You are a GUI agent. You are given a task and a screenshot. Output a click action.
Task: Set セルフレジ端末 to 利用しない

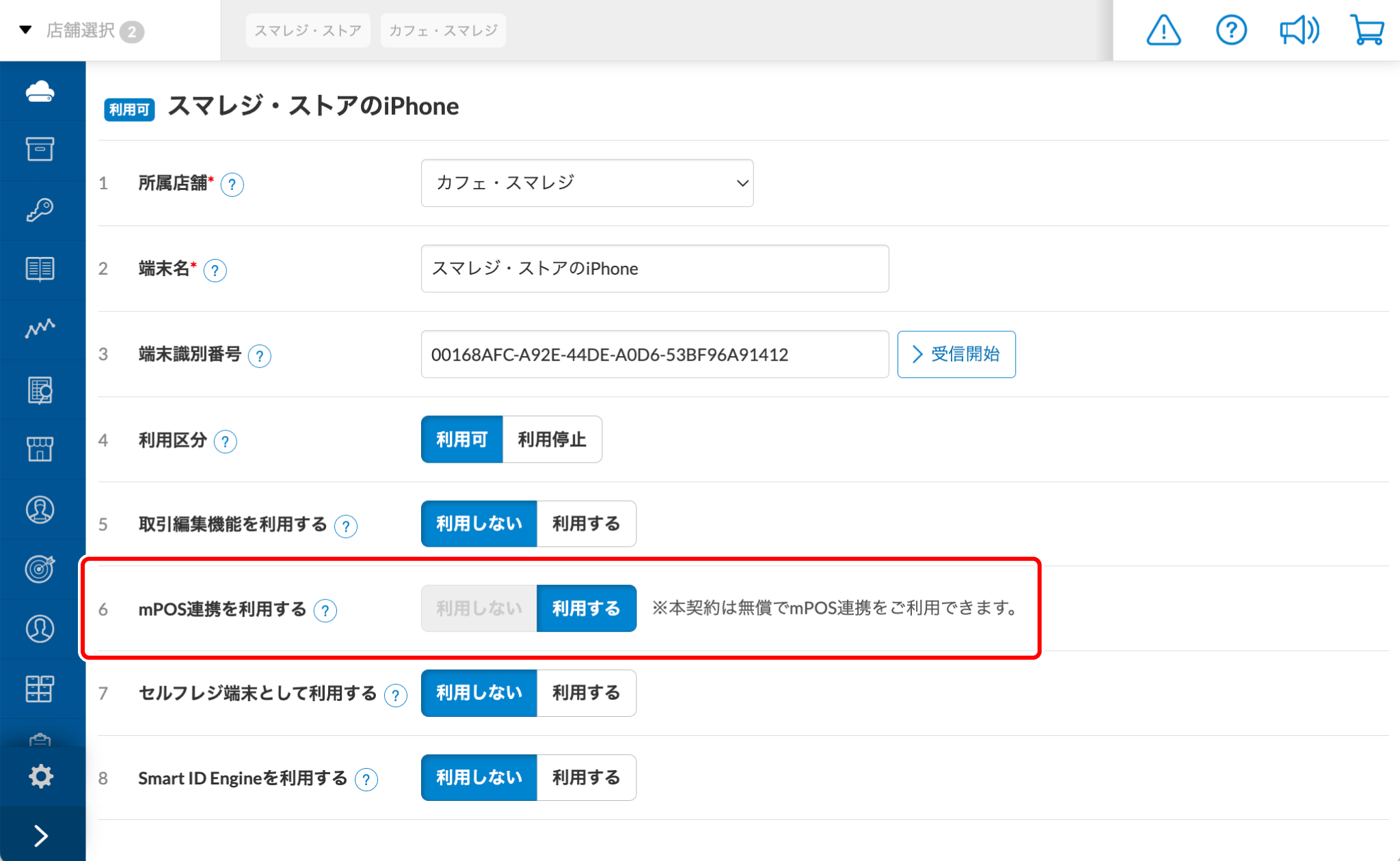(479, 693)
